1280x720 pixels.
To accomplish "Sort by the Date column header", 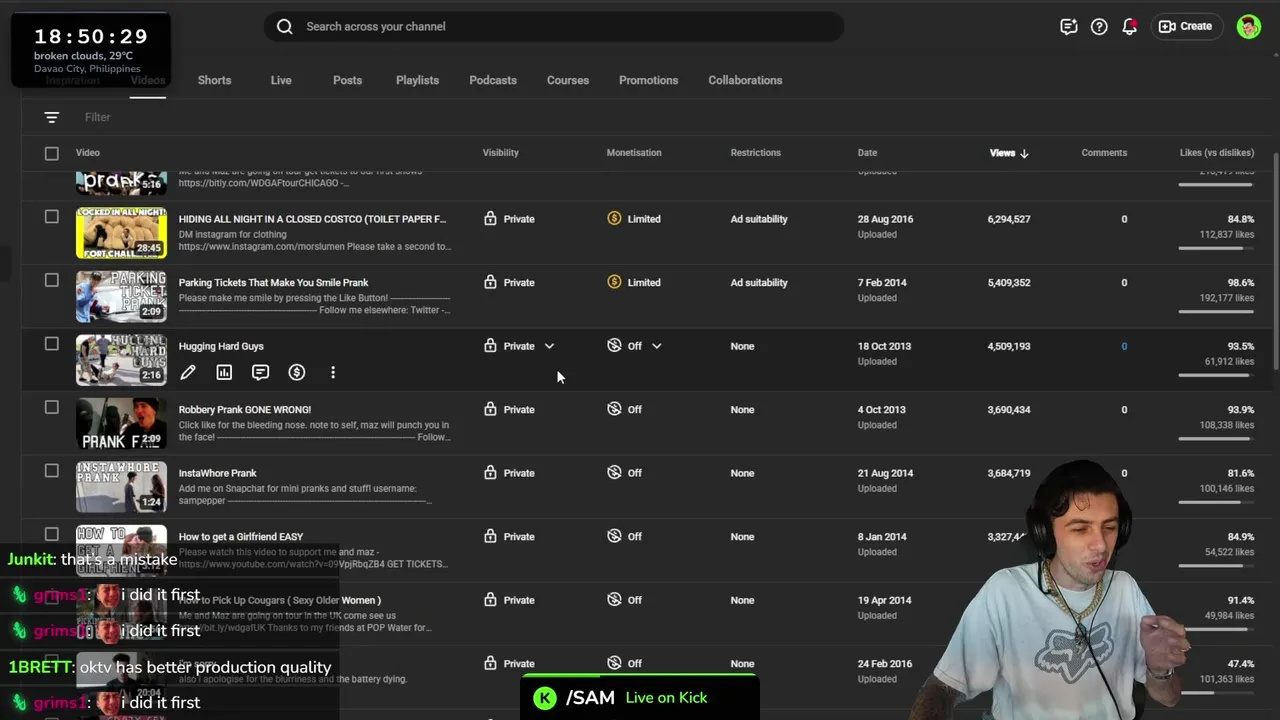I will click(x=867, y=153).
